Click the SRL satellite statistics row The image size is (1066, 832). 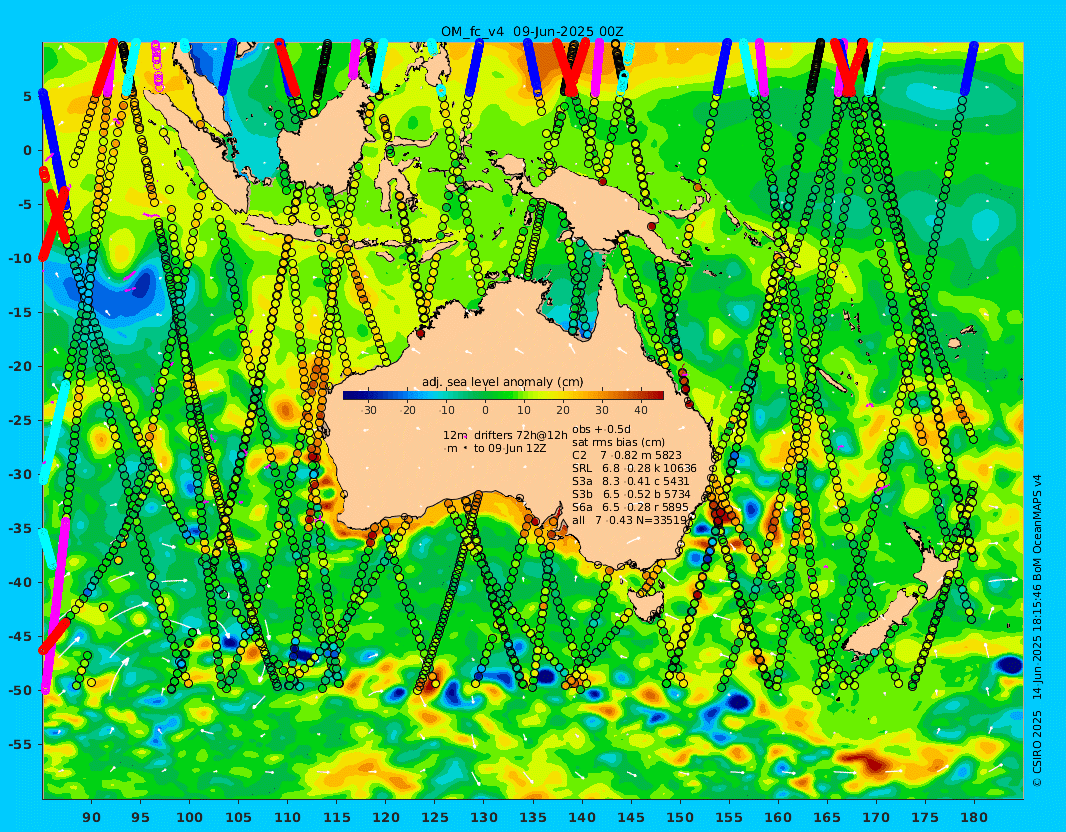634,468
